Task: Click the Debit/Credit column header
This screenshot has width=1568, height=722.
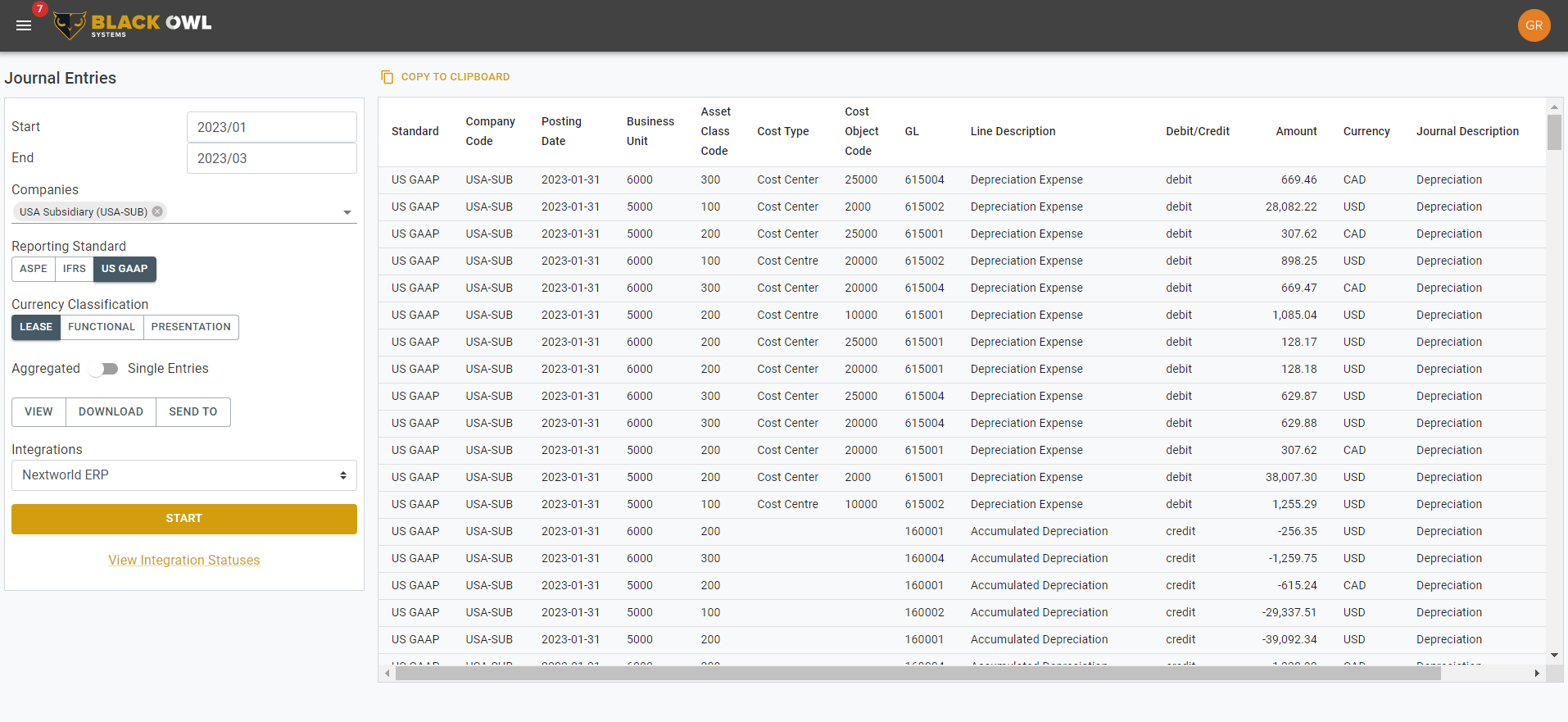Action: click(1198, 131)
